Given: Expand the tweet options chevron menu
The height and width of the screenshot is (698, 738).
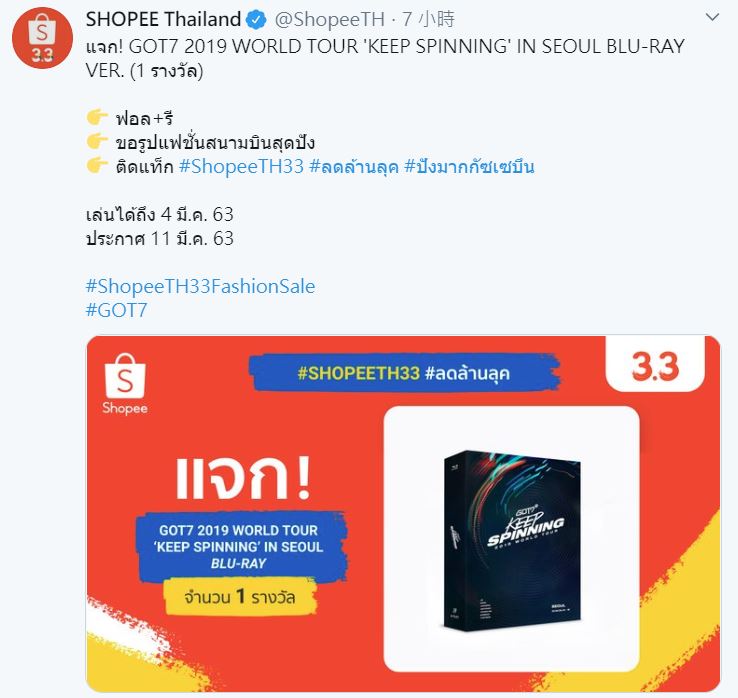Looking at the screenshot, I should [x=713, y=18].
